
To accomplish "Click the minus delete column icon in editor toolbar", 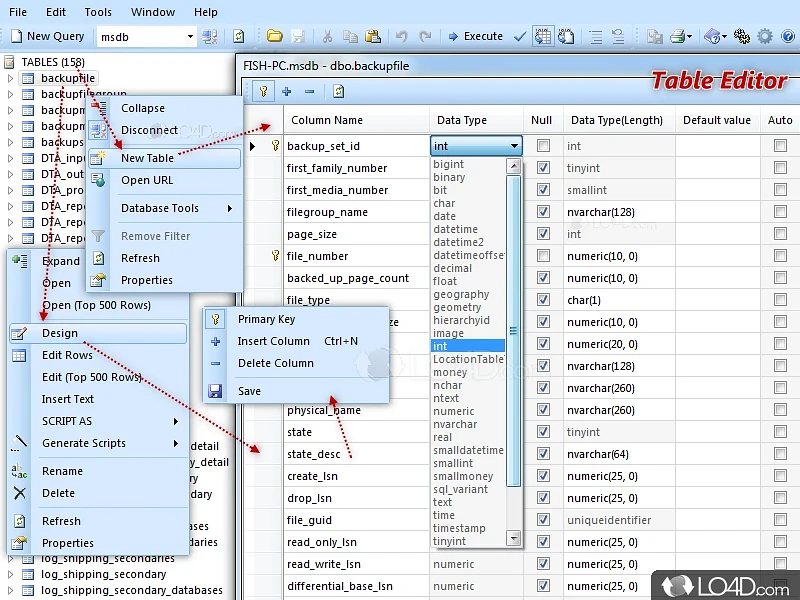I will click(309, 91).
